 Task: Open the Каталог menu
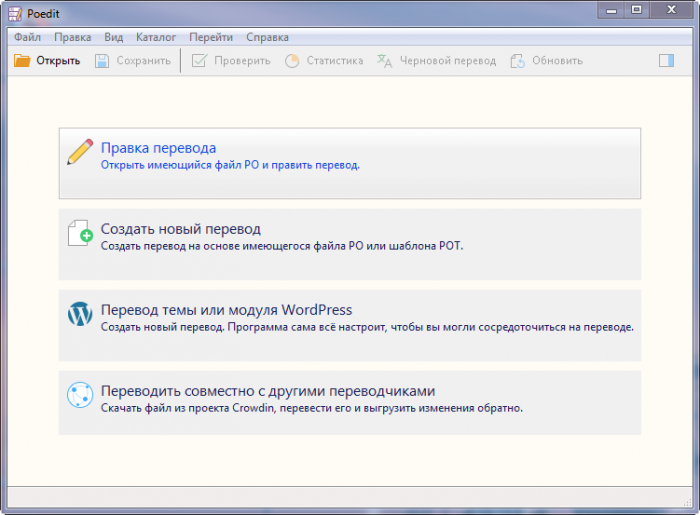[155, 37]
